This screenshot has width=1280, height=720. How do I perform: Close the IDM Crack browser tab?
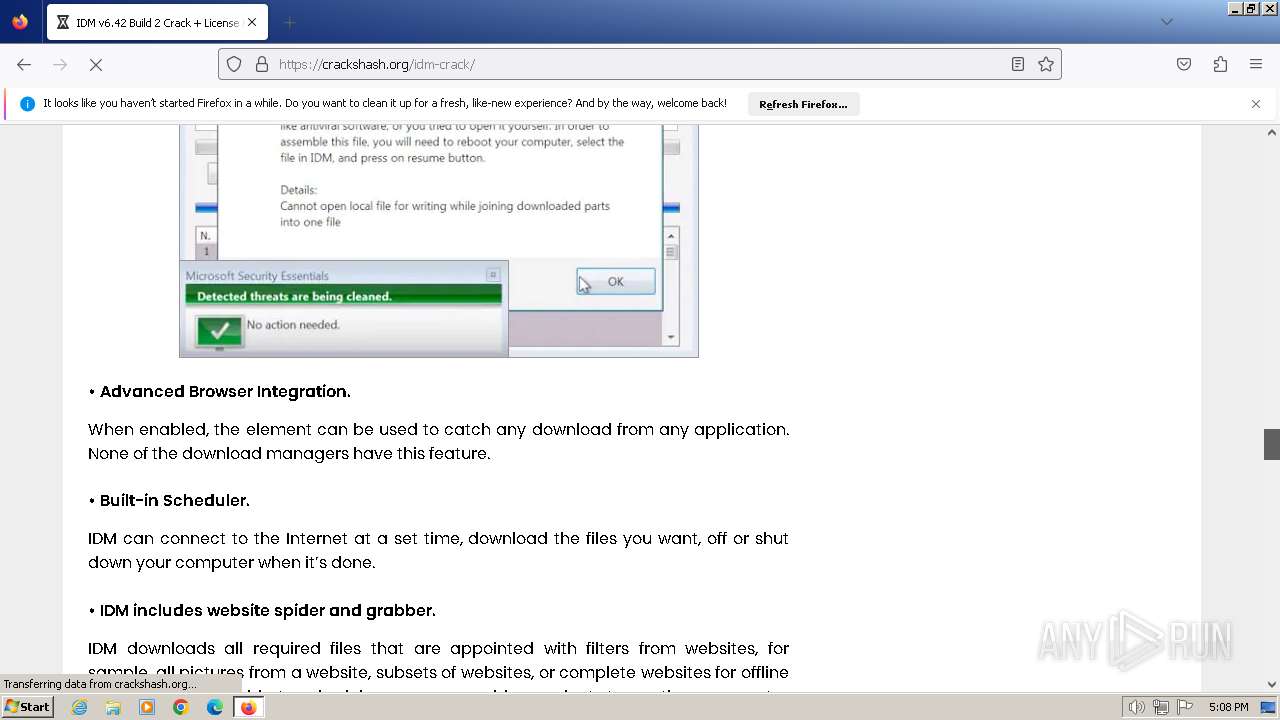(252, 22)
